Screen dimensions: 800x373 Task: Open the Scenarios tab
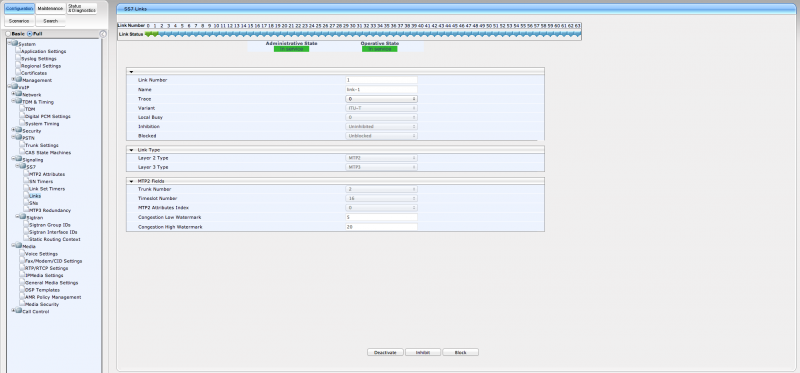click(19, 21)
